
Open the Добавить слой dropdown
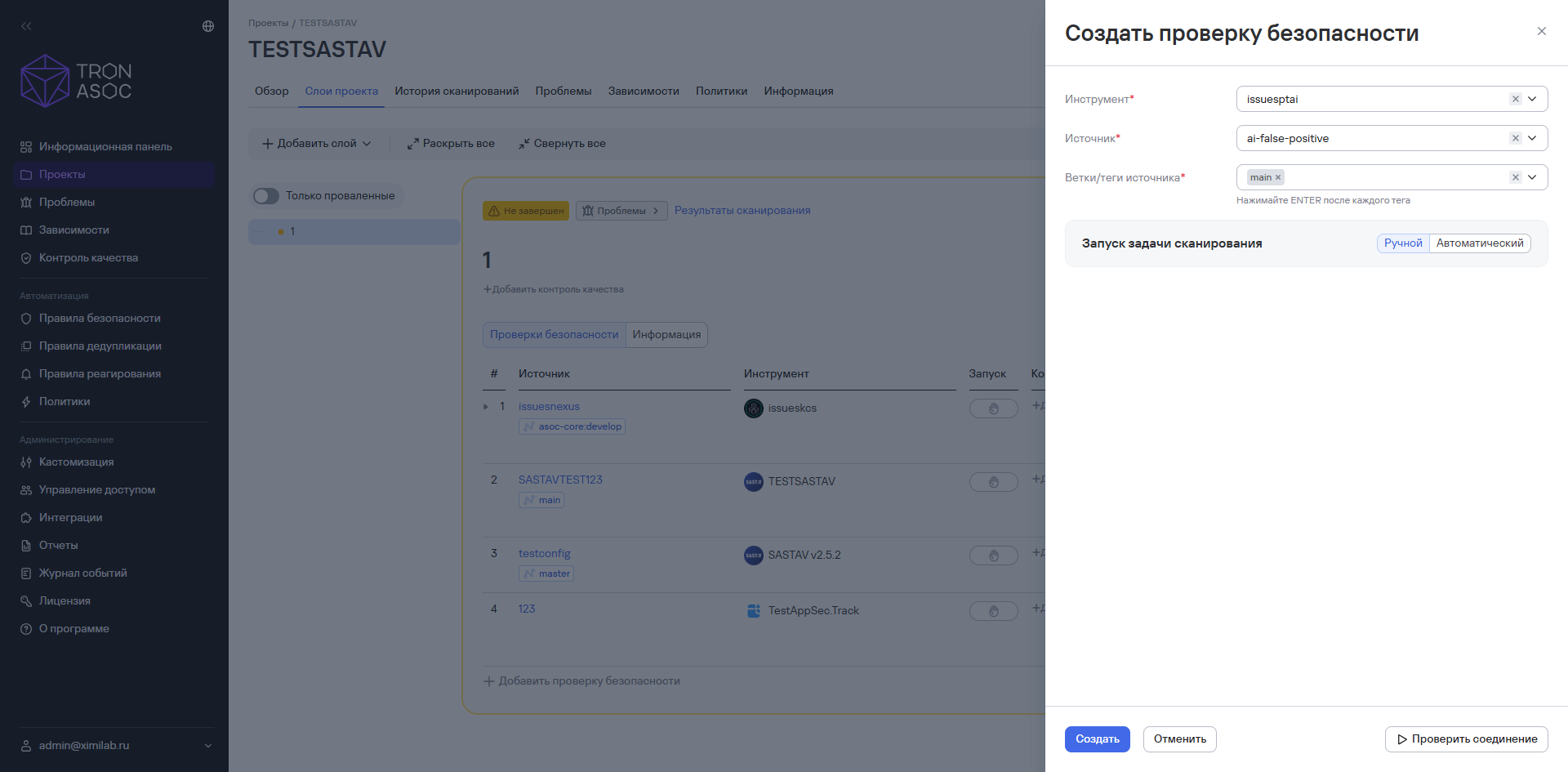point(316,143)
